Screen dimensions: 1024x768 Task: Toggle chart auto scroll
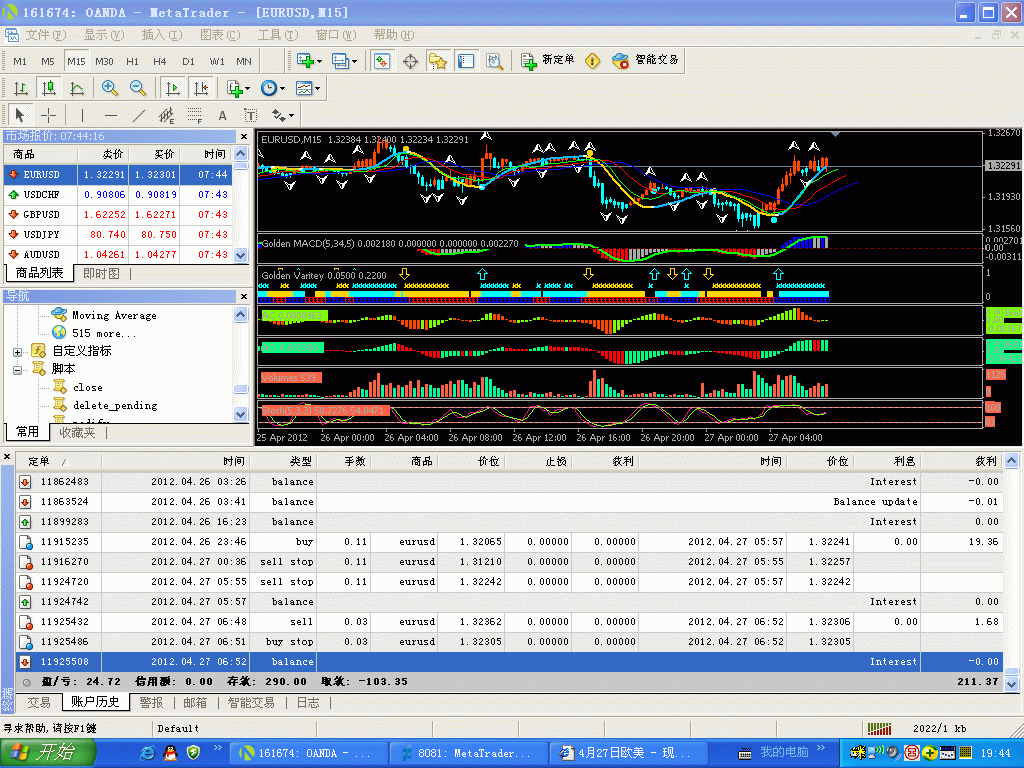[x=172, y=88]
